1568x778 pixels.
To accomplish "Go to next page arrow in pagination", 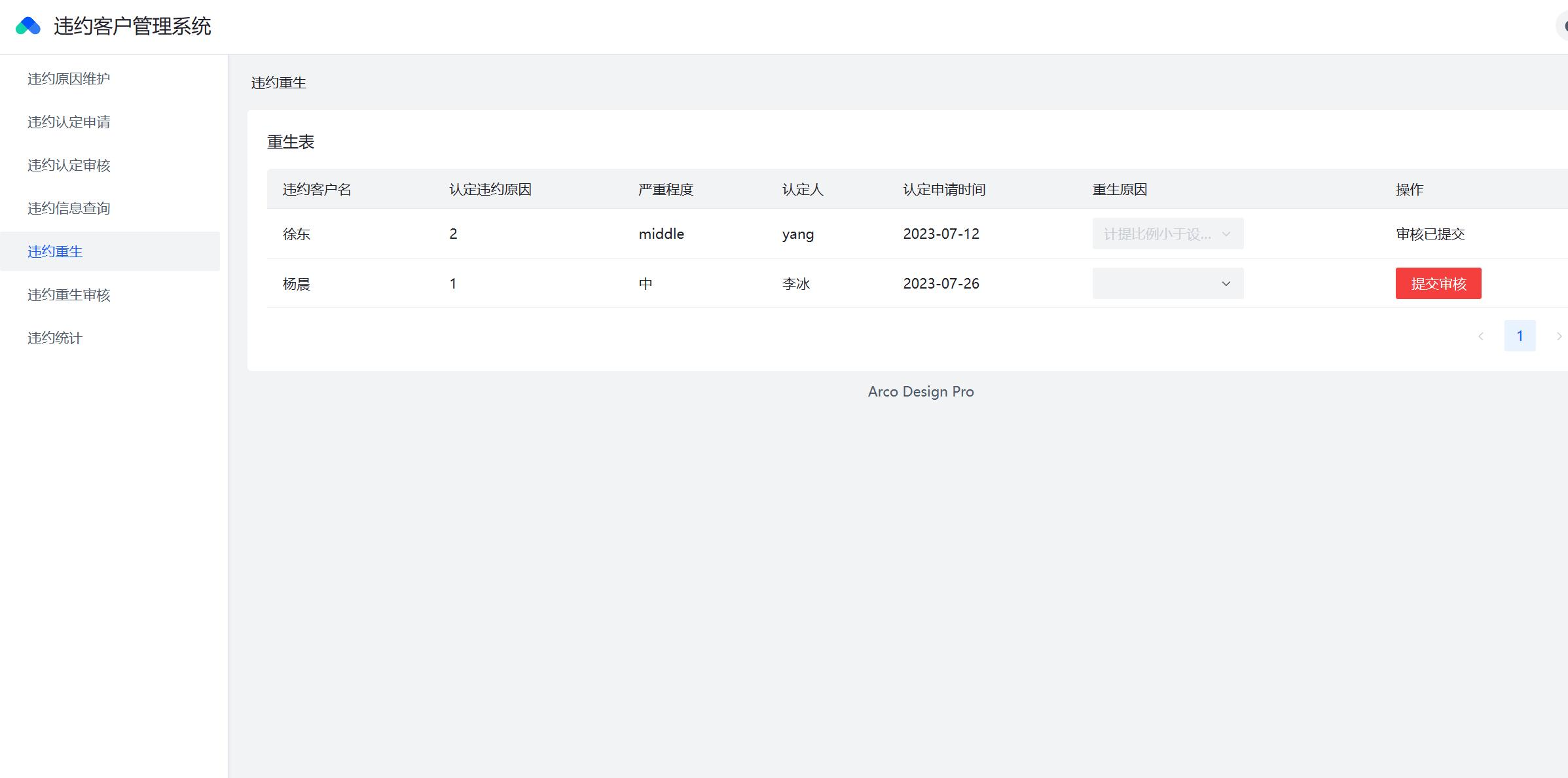I will (1558, 336).
